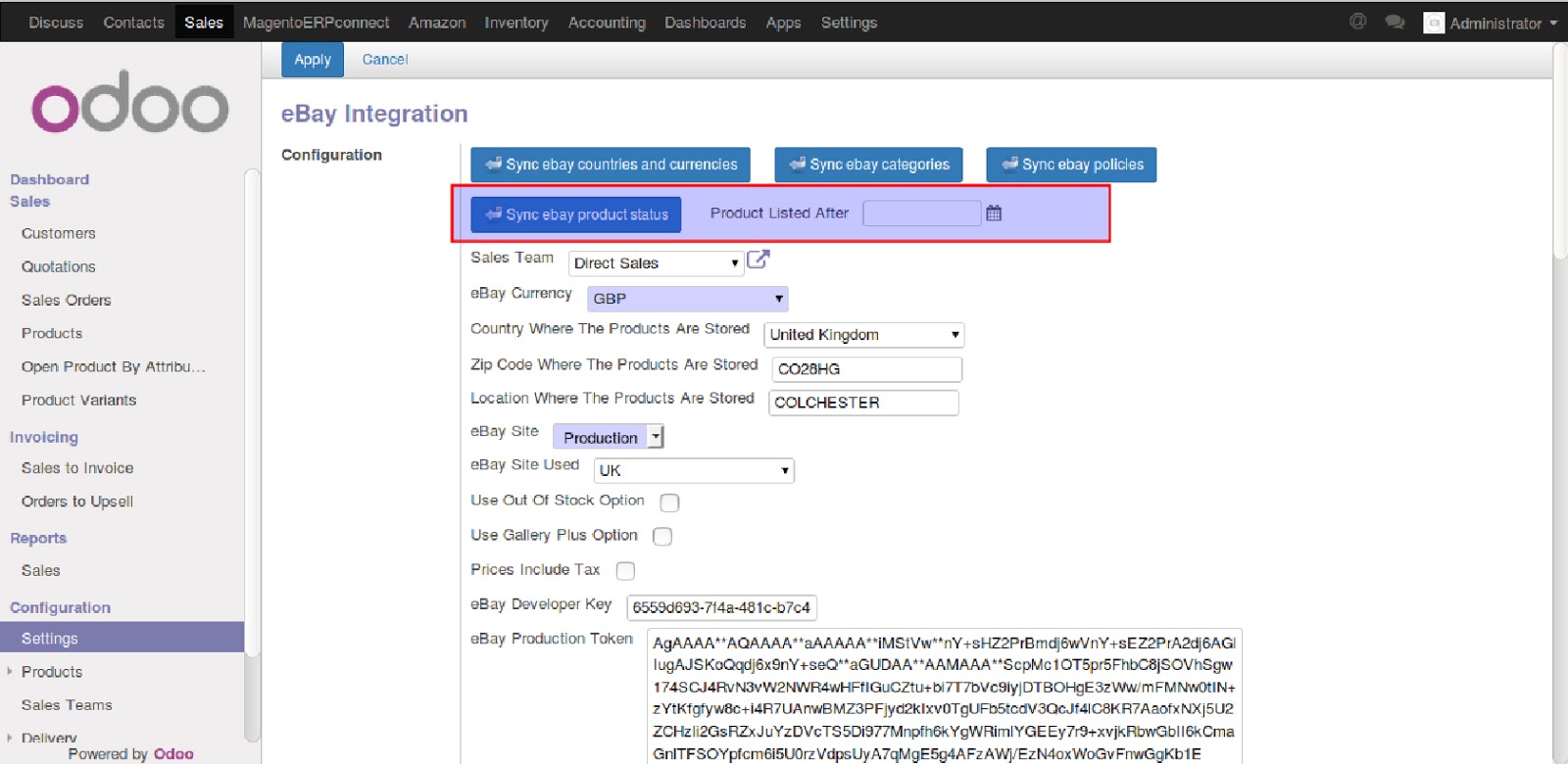Follow the Powered by Odoo link
Image resolution: width=1568 pixels, height=764 pixels.
(x=173, y=754)
